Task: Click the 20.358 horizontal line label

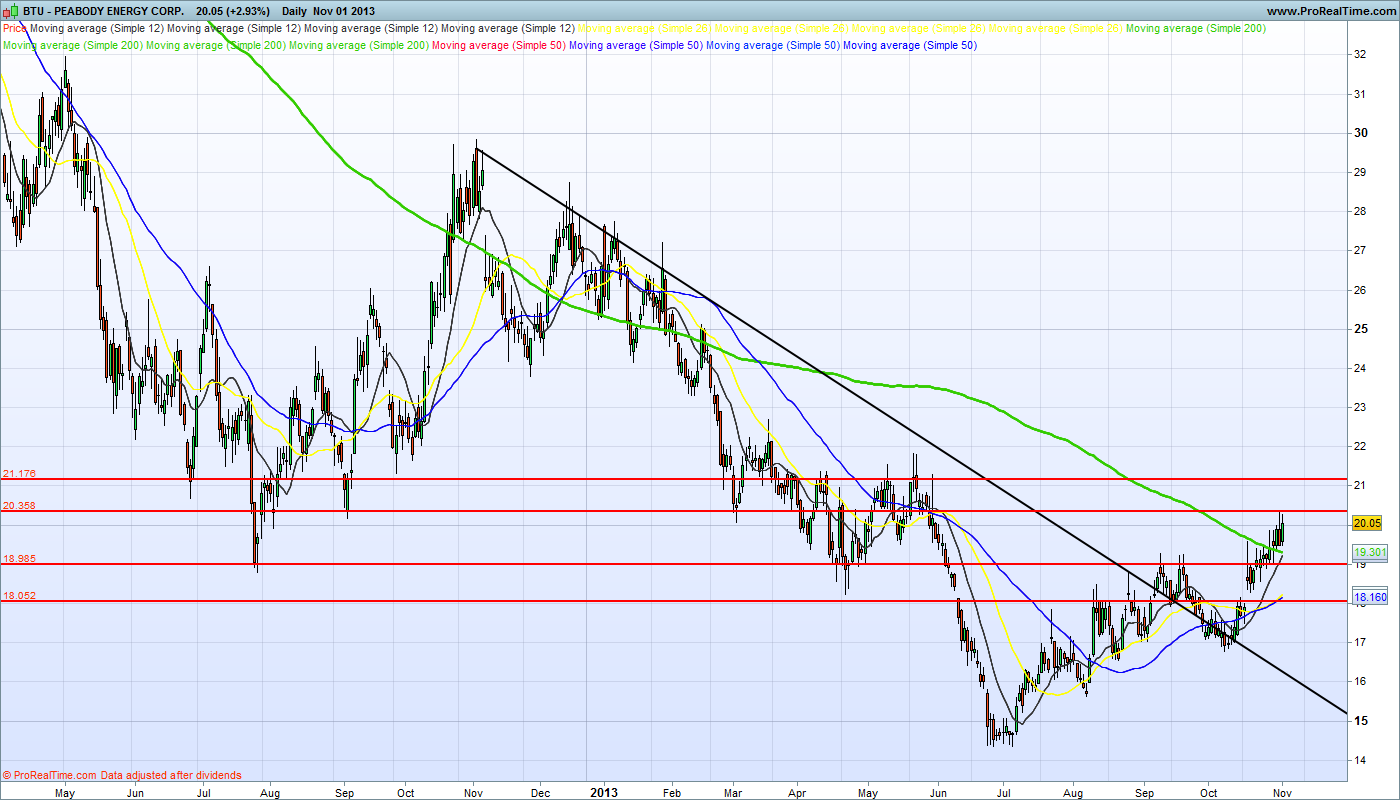Action: (20, 506)
